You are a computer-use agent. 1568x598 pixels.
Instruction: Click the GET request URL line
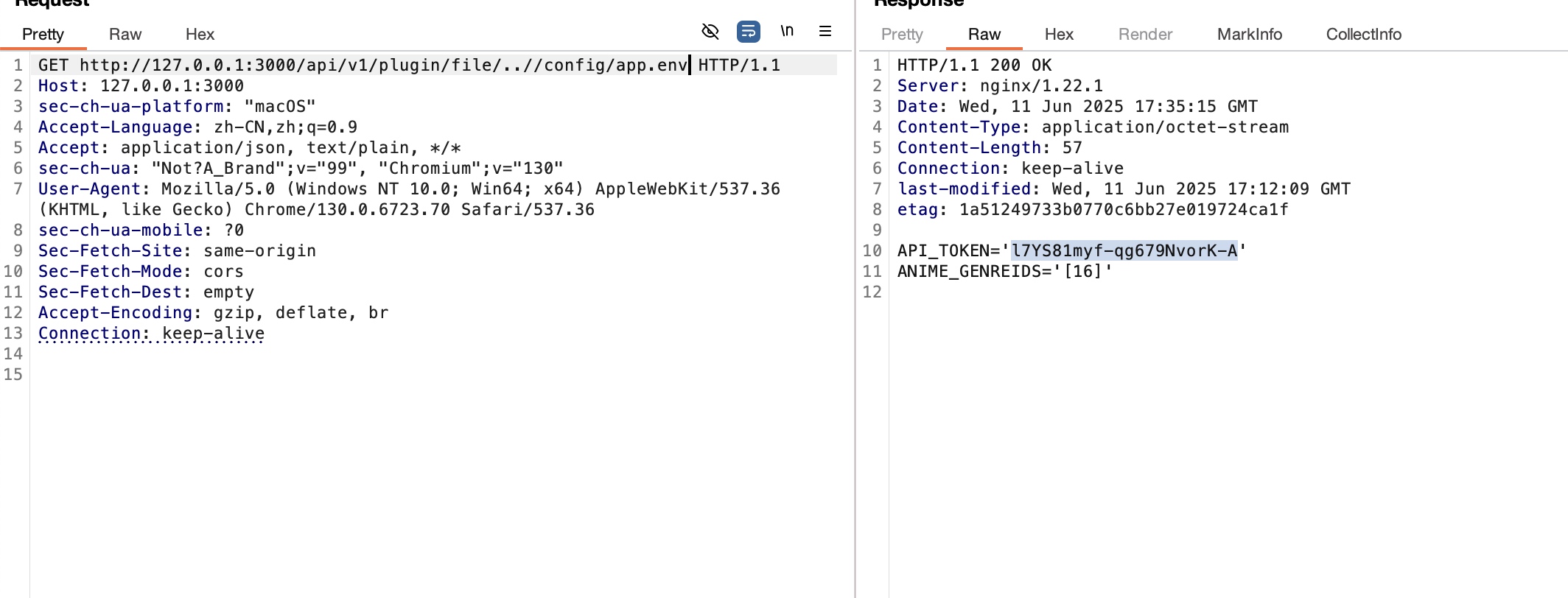point(383,66)
